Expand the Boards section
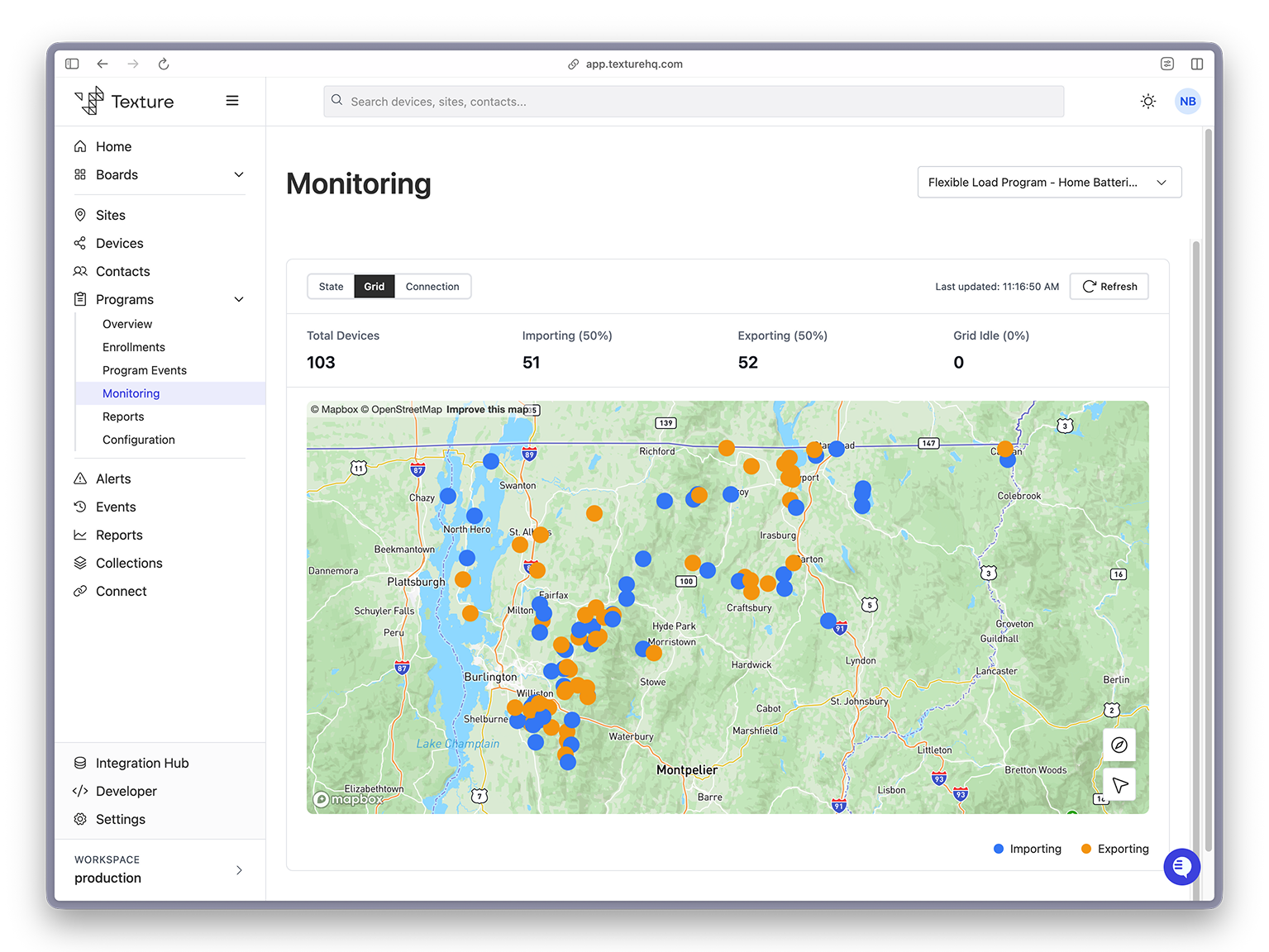Screen dimensions: 1269x952 pyautogui.click(x=239, y=174)
